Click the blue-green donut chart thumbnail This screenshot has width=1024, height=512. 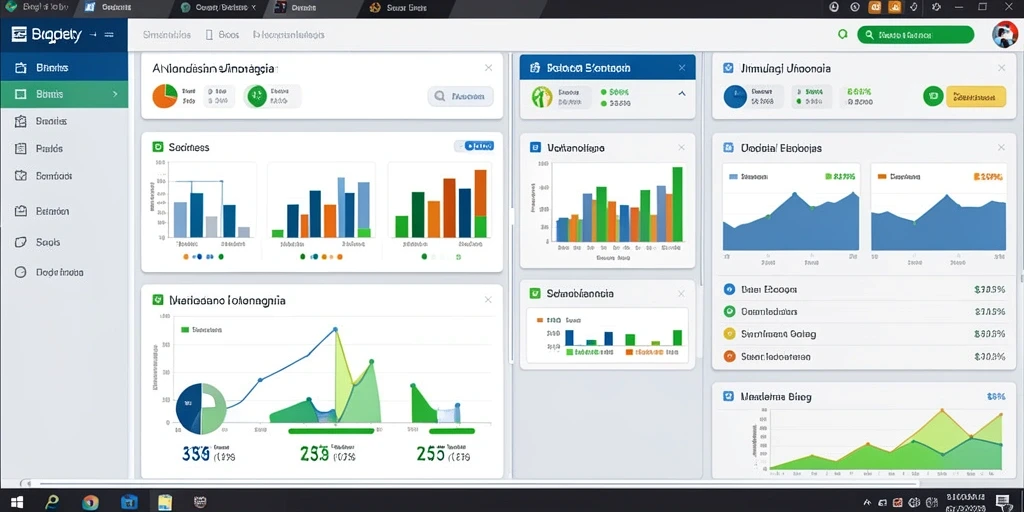pos(200,409)
